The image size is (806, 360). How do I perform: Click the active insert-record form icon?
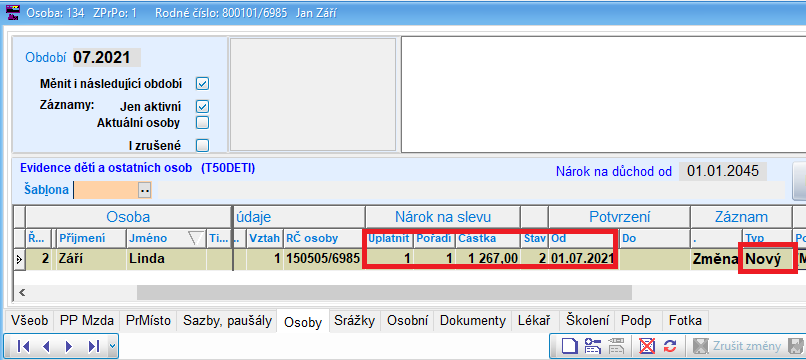pyautogui.click(x=592, y=346)
